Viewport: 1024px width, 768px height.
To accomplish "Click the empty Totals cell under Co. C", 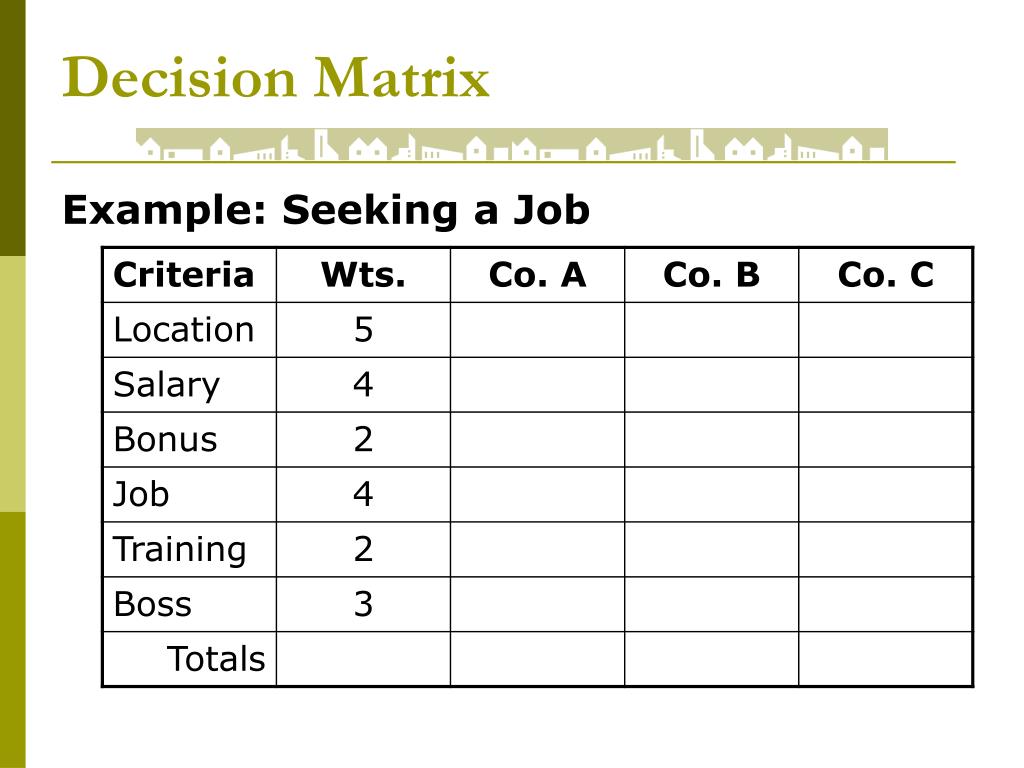I will [886, 658].
